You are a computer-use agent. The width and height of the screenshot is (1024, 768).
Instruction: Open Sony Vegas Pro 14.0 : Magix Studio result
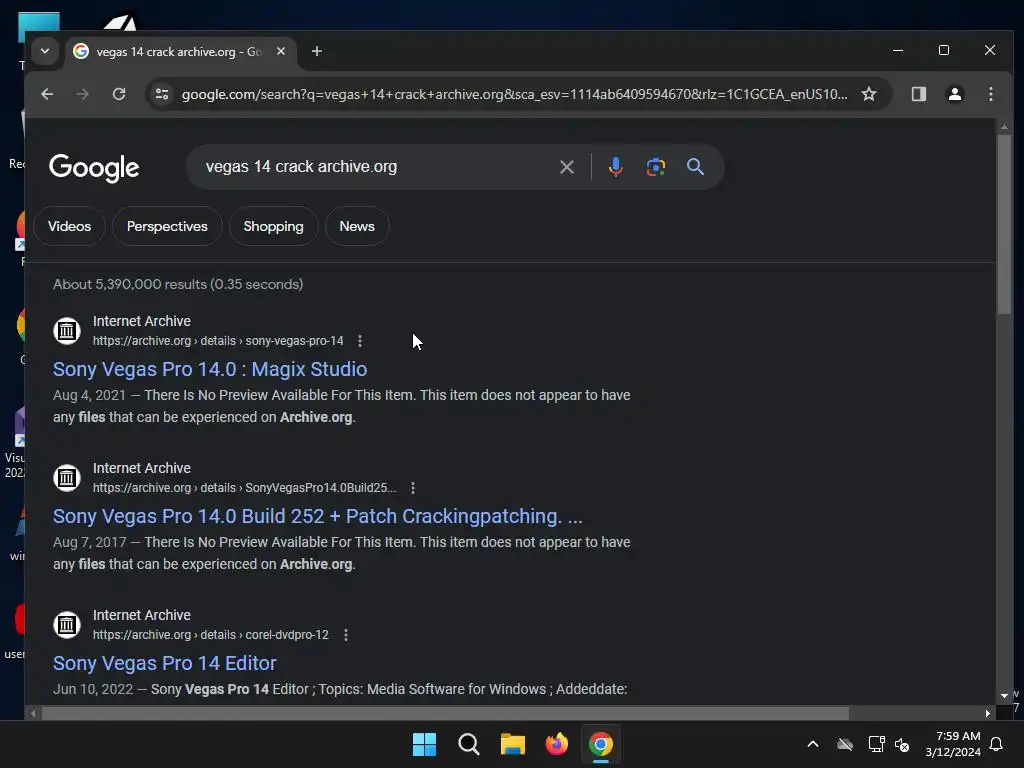(x=210, y=369)
